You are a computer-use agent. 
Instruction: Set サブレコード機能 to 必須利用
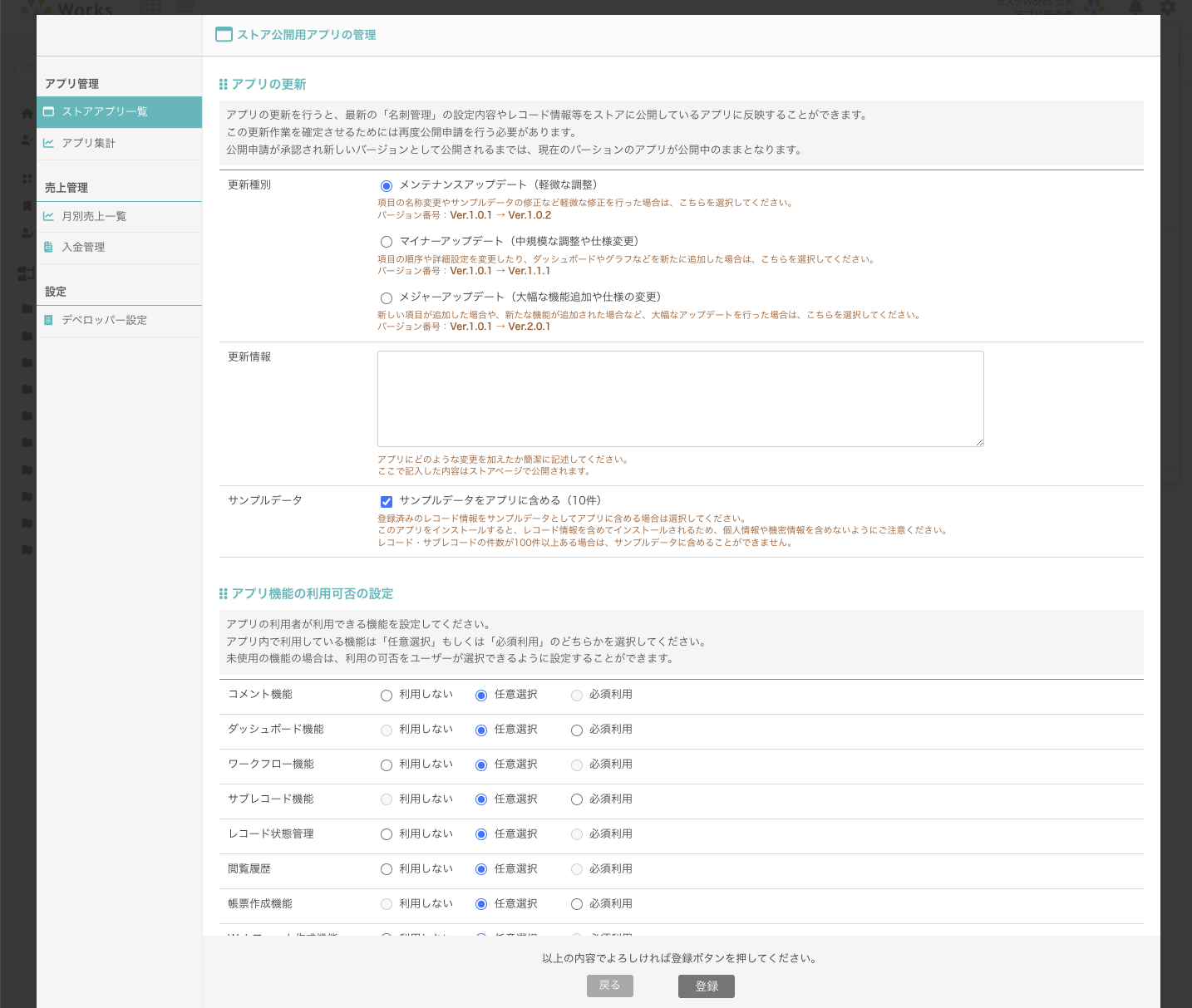[577, 800]
